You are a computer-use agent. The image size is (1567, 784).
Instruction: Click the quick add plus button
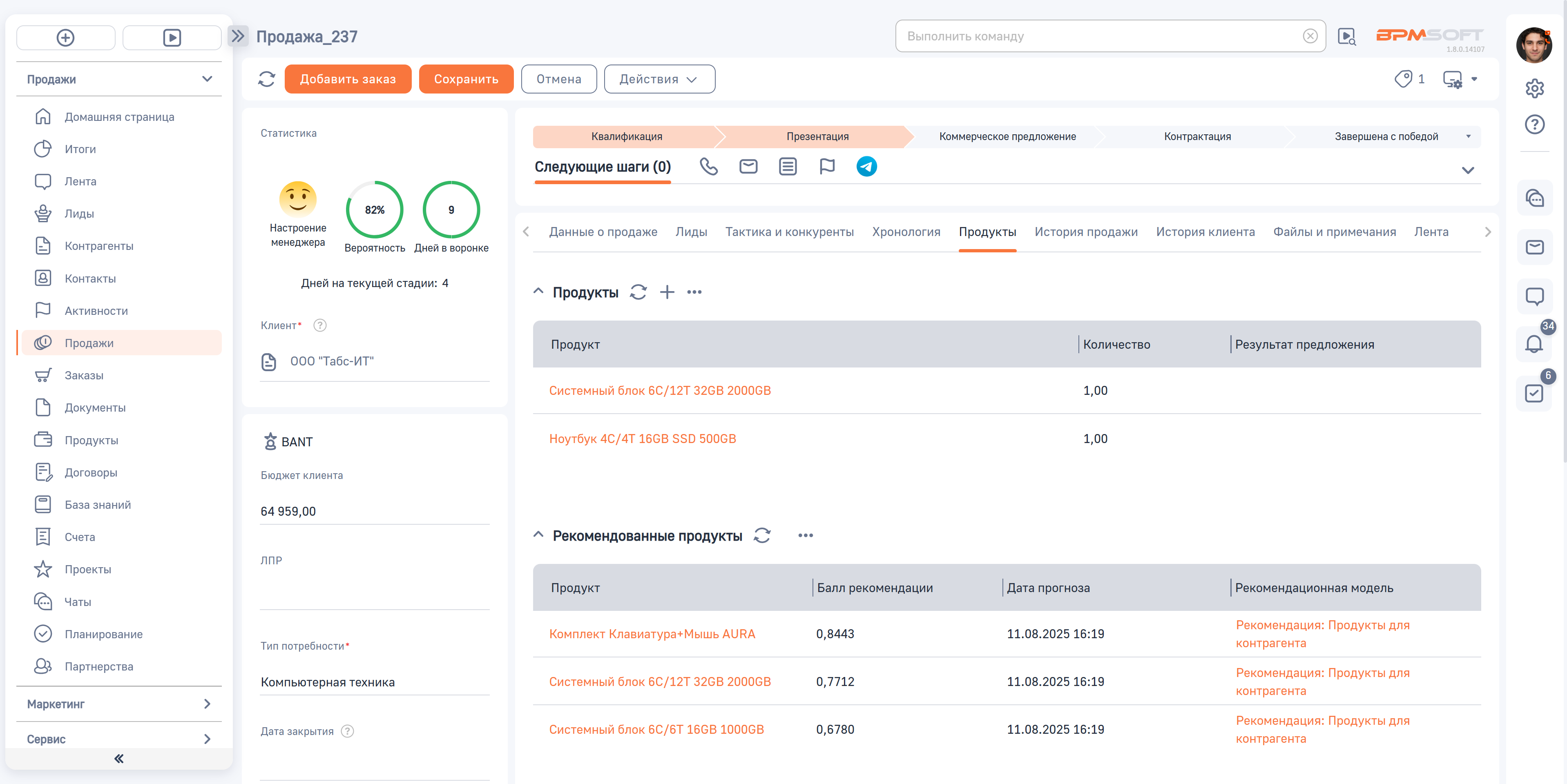point(66,38)
